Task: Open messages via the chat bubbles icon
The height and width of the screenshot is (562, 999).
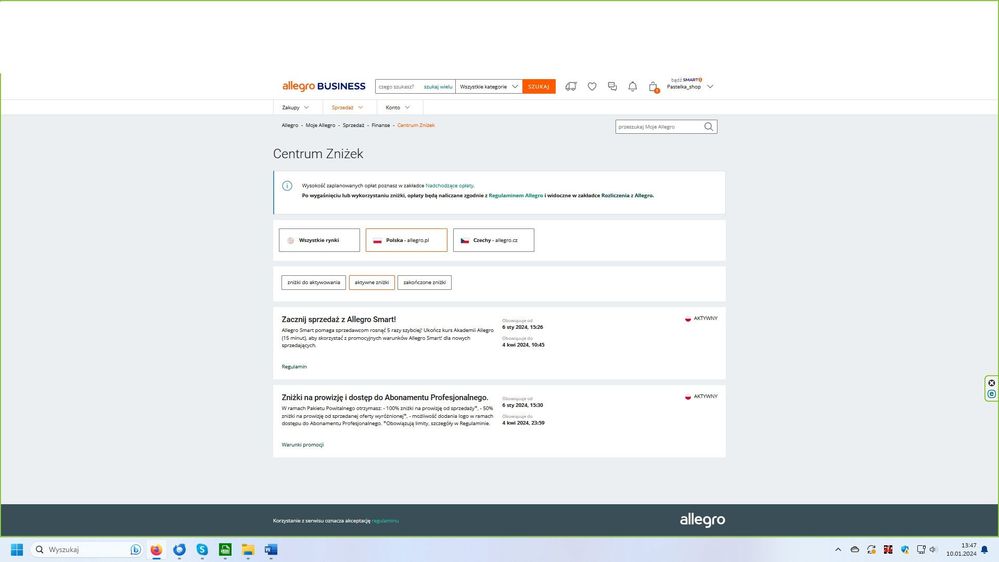Action: [x=612, y=87]
